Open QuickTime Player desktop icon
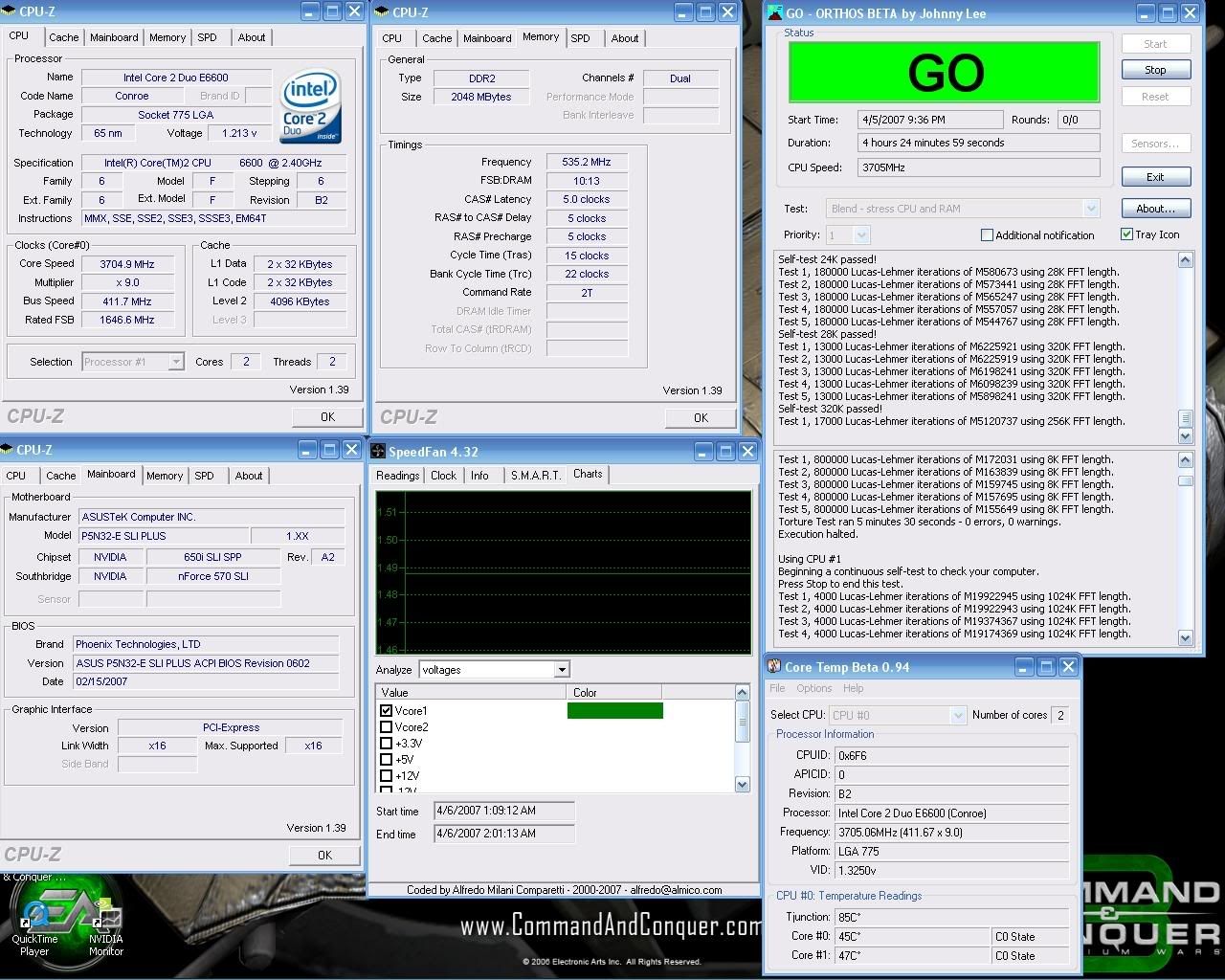The width and height of the screenshot is (1225, 980). point(34,926)
